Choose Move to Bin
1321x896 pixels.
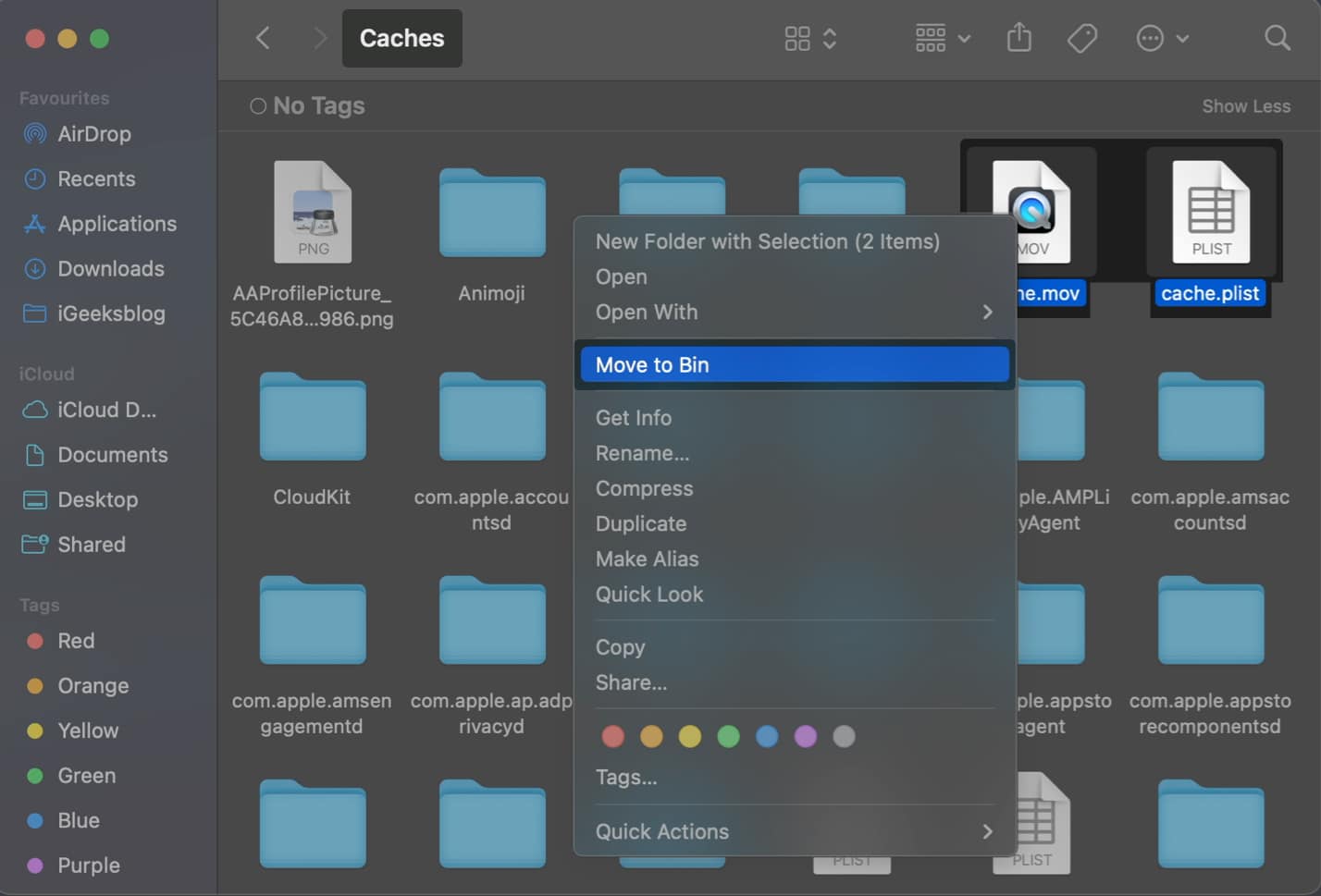tap(795, 364)
